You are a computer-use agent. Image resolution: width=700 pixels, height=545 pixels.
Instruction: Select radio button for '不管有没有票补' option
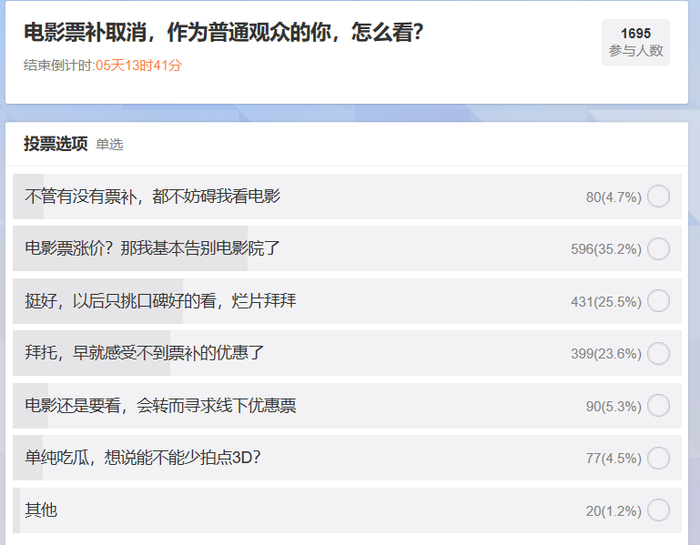point(658,196)
